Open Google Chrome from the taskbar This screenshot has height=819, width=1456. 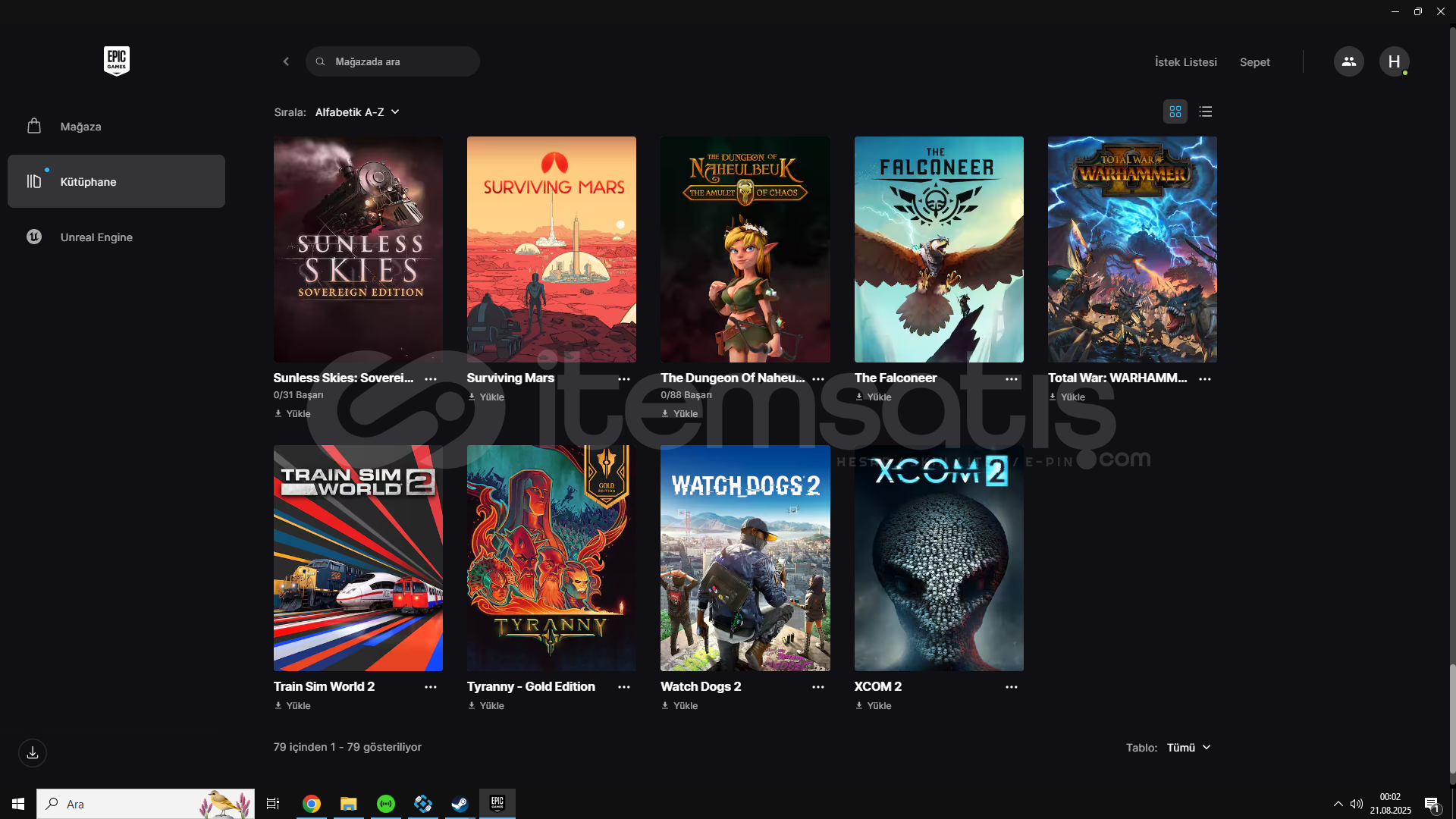(312, 804)
